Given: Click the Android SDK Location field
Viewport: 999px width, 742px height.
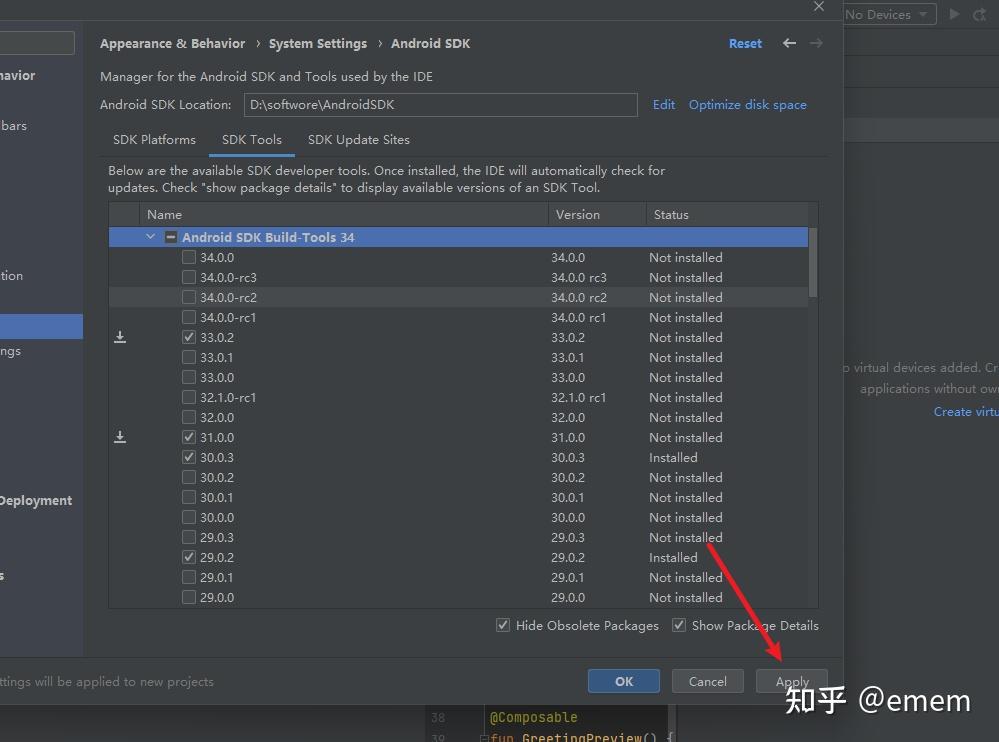Looking at the screenshot, I should [x=440, y=104].
